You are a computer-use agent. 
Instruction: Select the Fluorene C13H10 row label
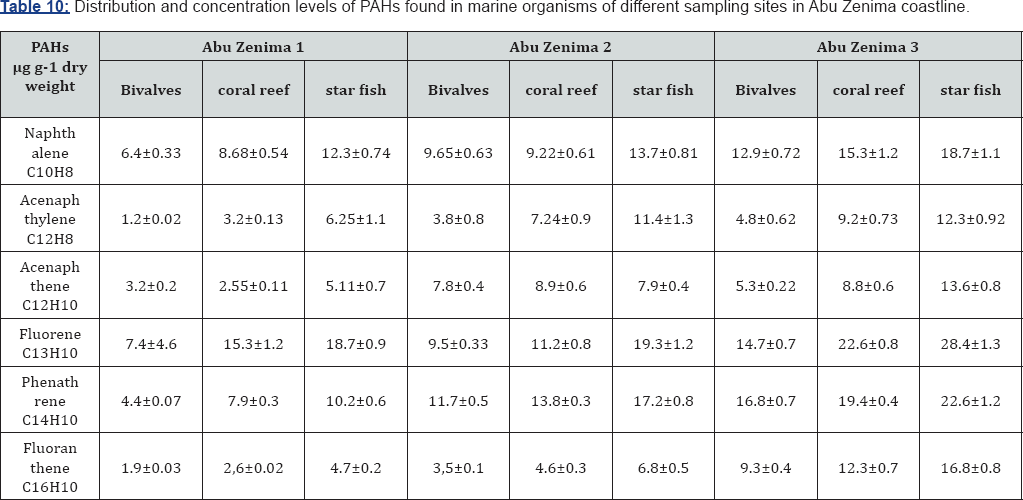pos(50,344)
